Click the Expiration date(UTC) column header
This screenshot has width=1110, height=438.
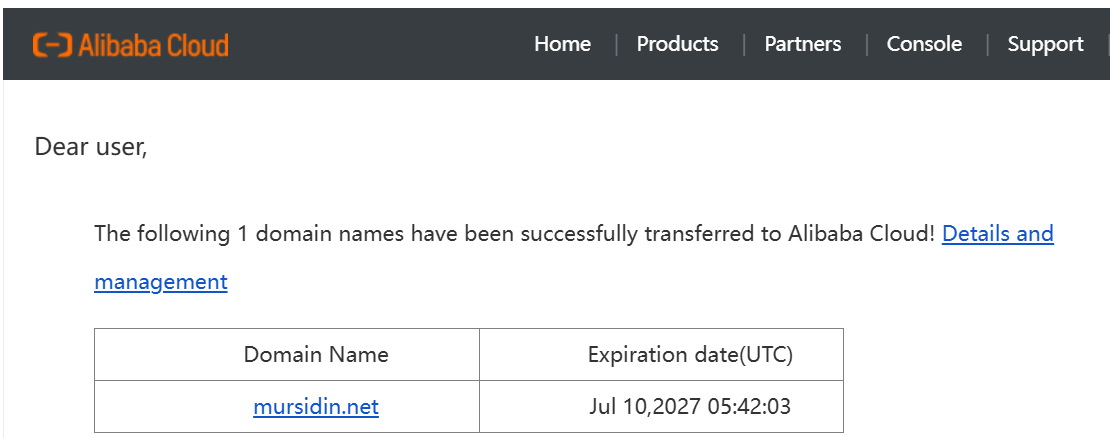pyautogui.click(x=690, y=354)
